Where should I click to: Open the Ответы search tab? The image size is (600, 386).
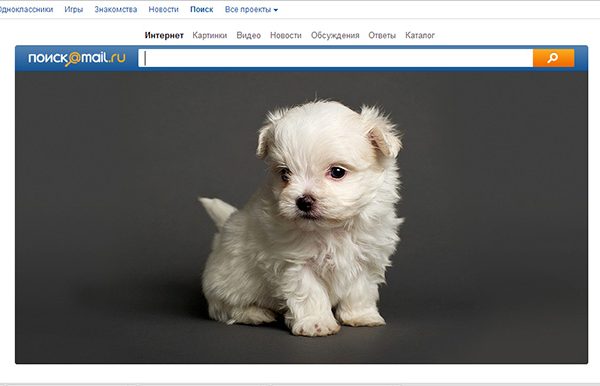(x=382, y=36)
